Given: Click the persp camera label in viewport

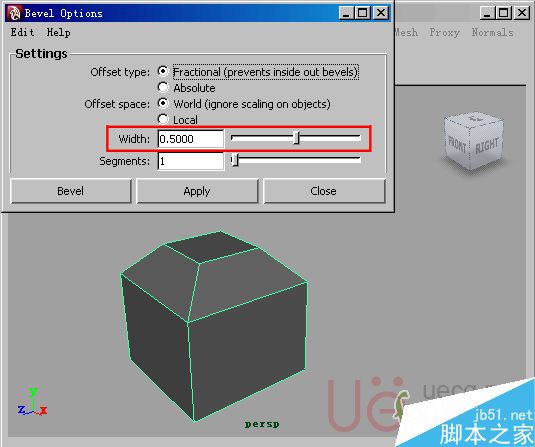Looking at the screenshot, I should tap(262, 424).
